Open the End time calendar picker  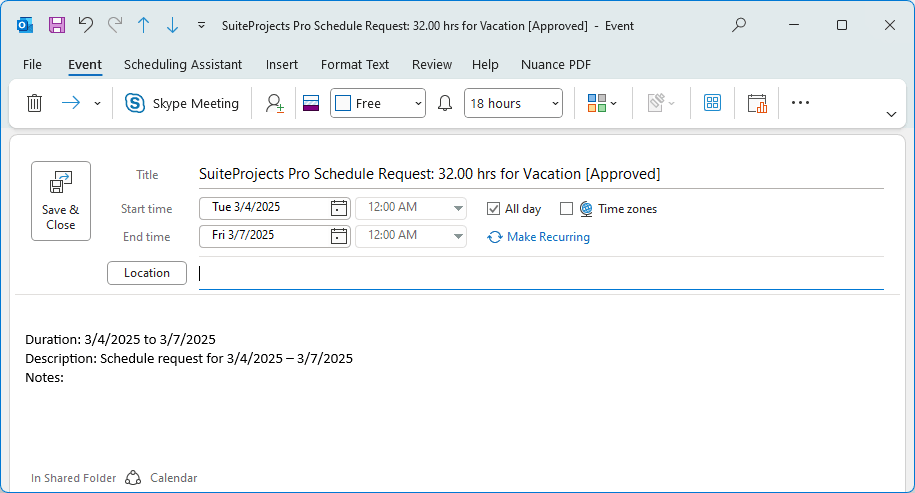click(x=338, y=236)
